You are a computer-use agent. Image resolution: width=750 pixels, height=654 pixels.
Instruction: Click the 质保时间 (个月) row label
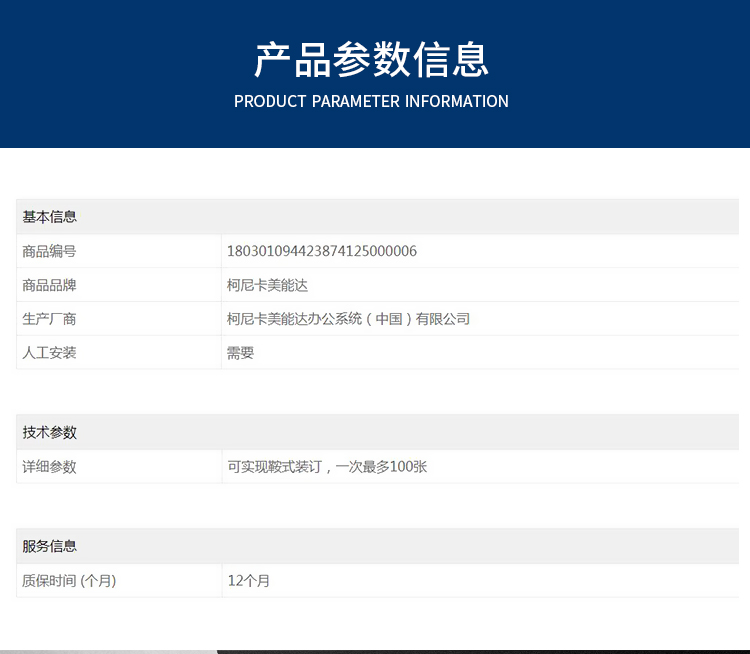(70, 581)
